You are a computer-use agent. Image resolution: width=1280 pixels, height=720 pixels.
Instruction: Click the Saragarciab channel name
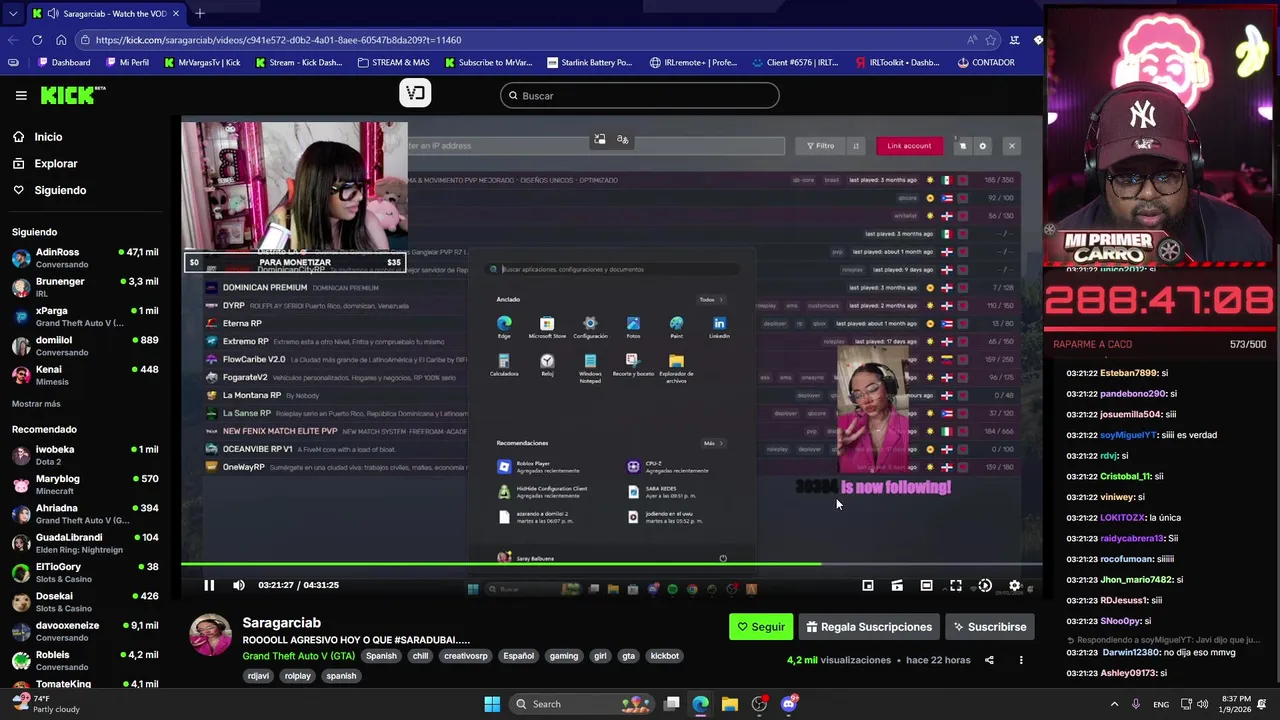click(281, 623)
